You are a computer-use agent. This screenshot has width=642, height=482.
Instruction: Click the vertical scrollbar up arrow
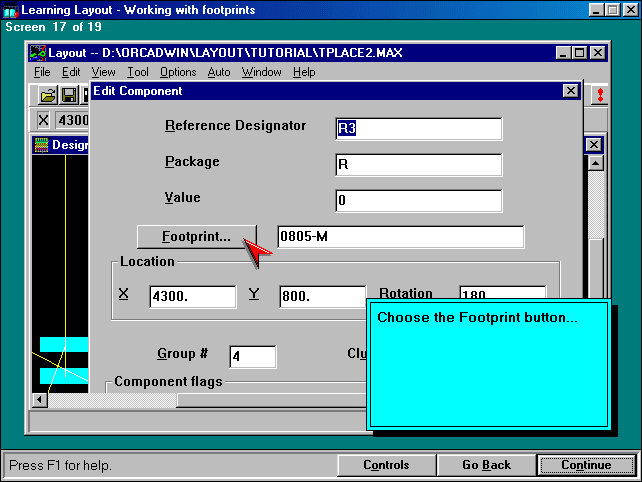click(x=595, y=163)
